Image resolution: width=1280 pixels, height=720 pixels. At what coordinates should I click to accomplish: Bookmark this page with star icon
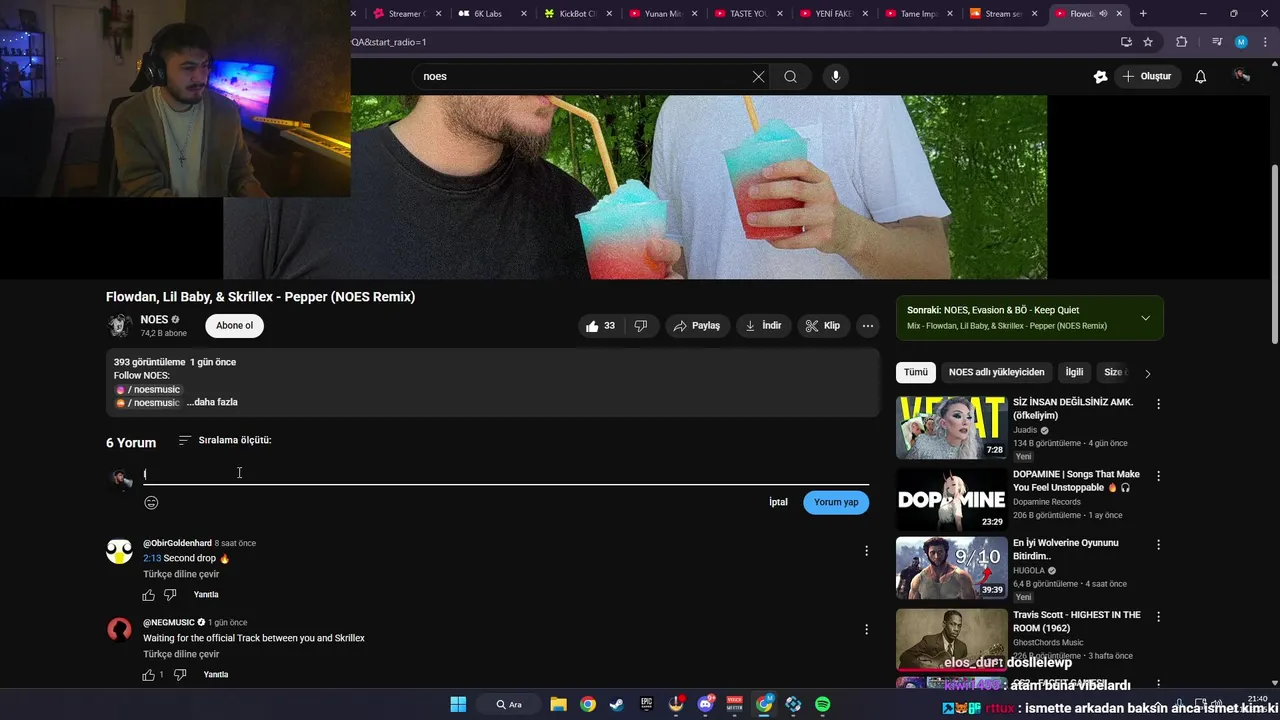(1148, 42)
